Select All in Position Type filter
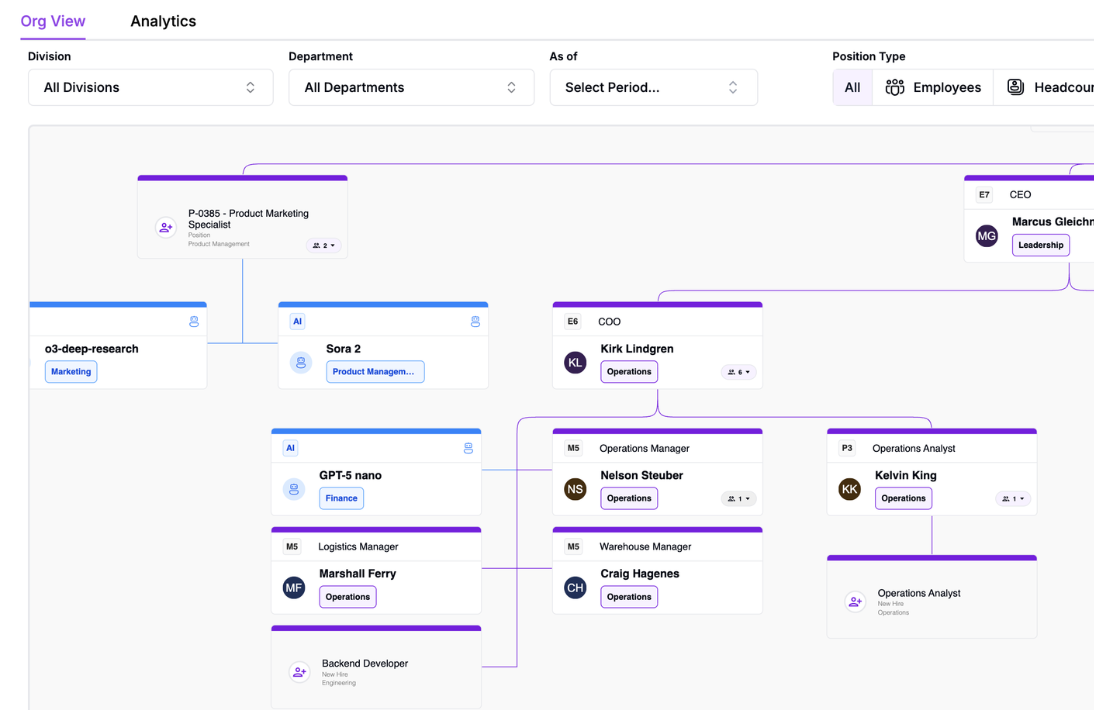This screenshot has height=710, width=1094. [x=852, y=87]
